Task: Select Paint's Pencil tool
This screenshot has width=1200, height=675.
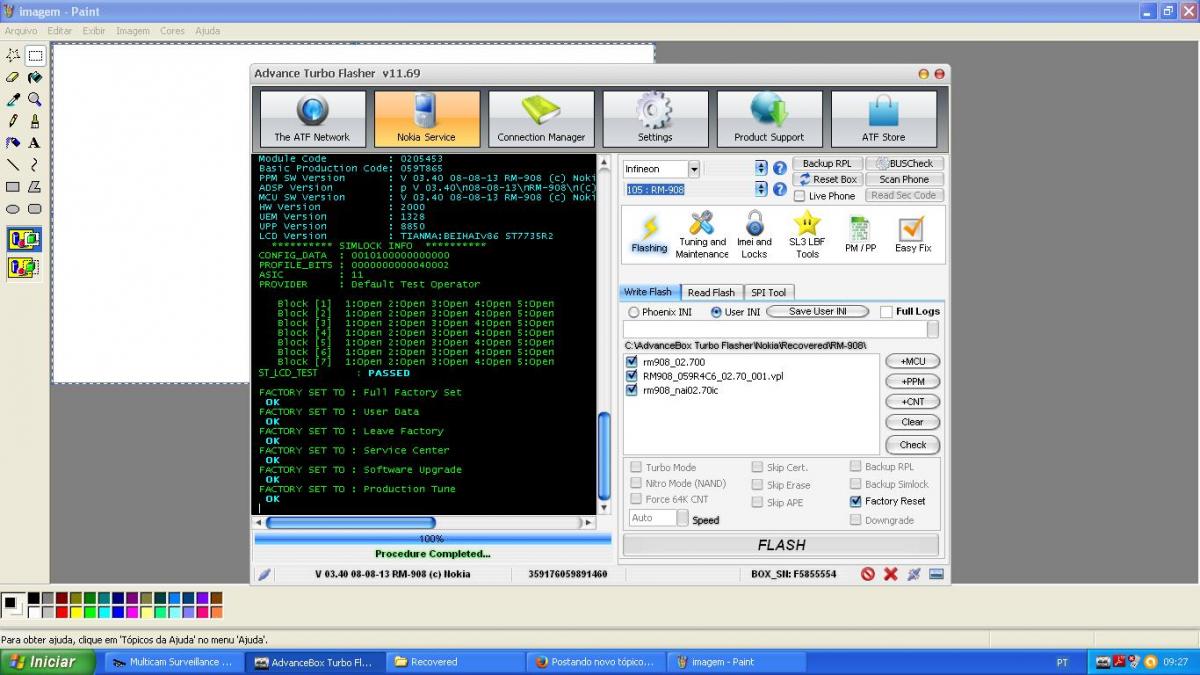Action: [x=13, y=121]
